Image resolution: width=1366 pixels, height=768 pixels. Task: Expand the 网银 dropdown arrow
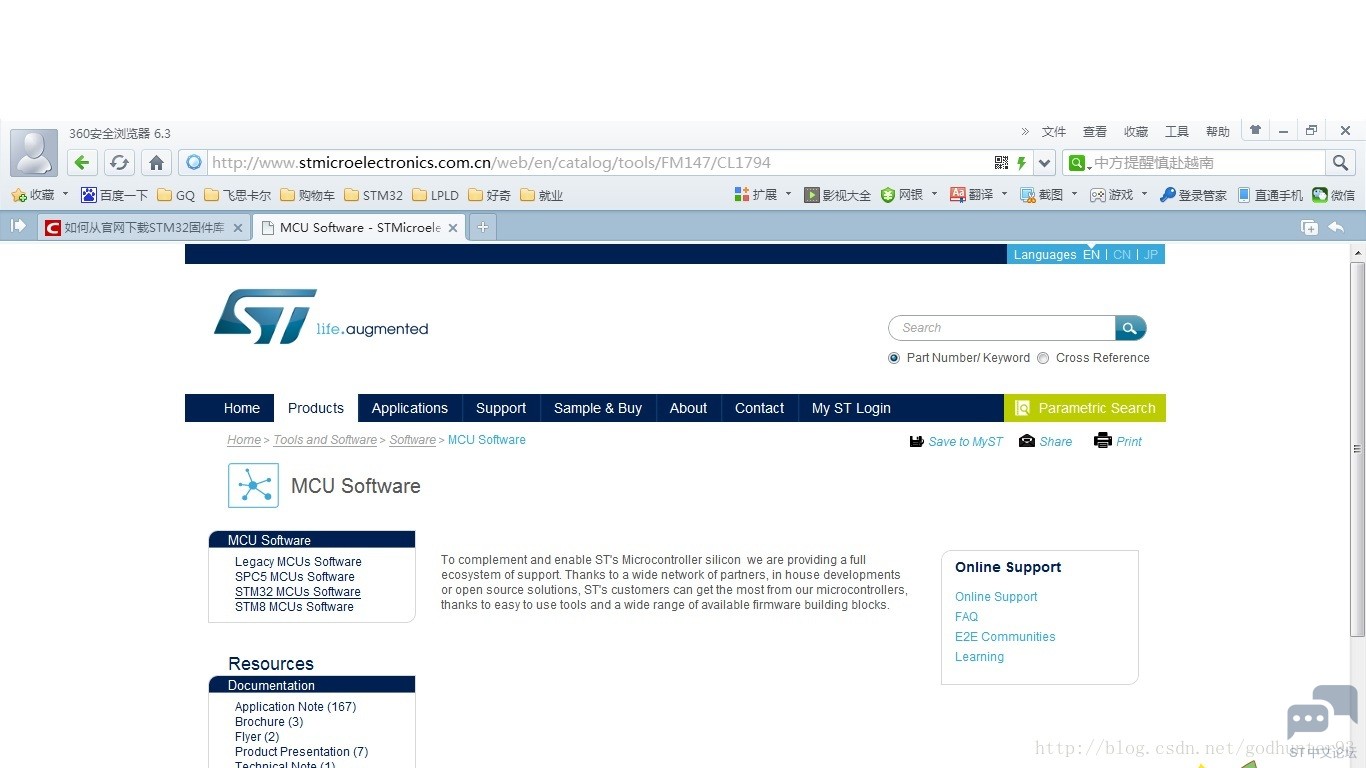point(934,194)
